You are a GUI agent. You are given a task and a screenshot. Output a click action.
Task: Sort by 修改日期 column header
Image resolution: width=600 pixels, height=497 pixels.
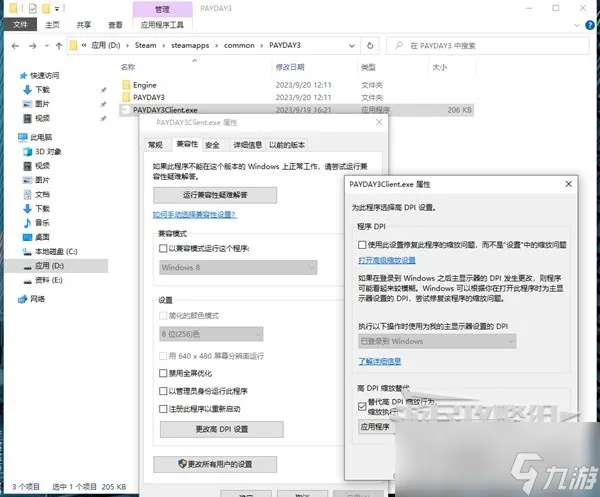(290, 67)
